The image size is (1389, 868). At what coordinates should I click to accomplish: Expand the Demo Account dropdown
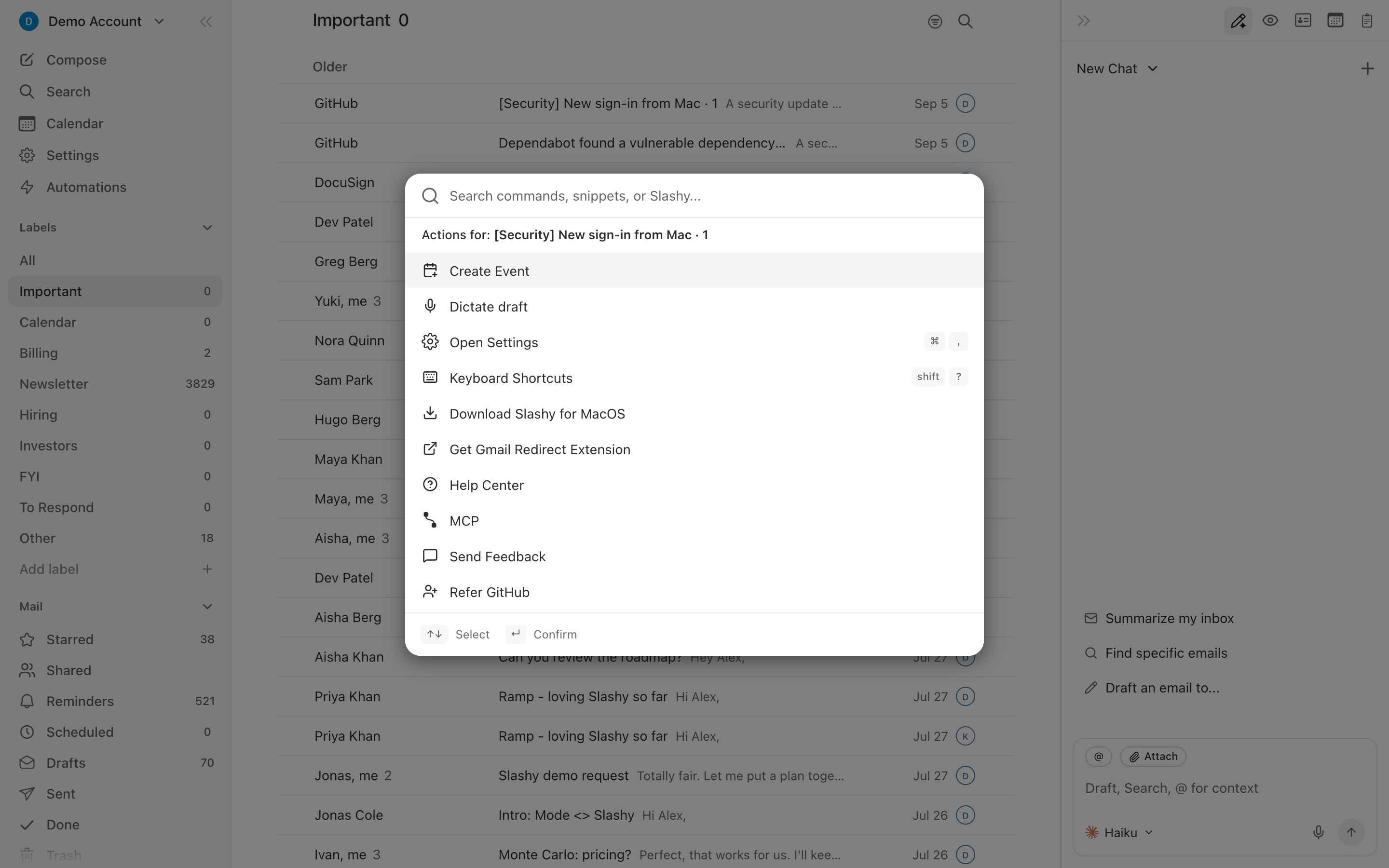[92, 21]
